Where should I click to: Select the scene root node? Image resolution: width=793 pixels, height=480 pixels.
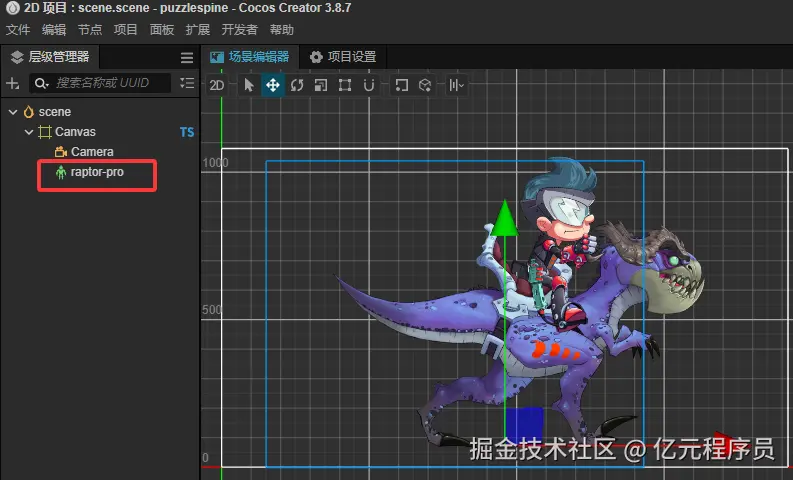coord(55,112)
